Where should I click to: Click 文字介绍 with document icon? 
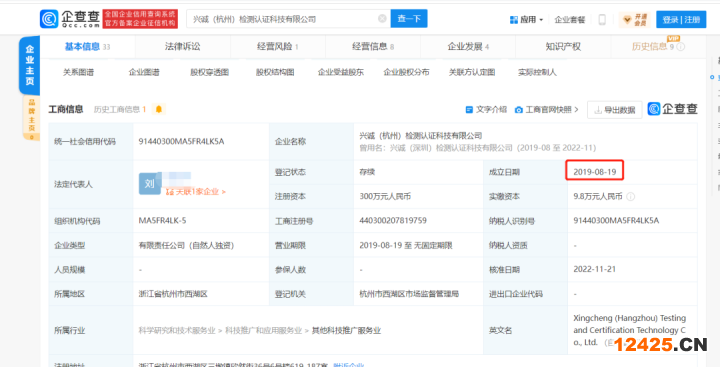tap(486, 109)
